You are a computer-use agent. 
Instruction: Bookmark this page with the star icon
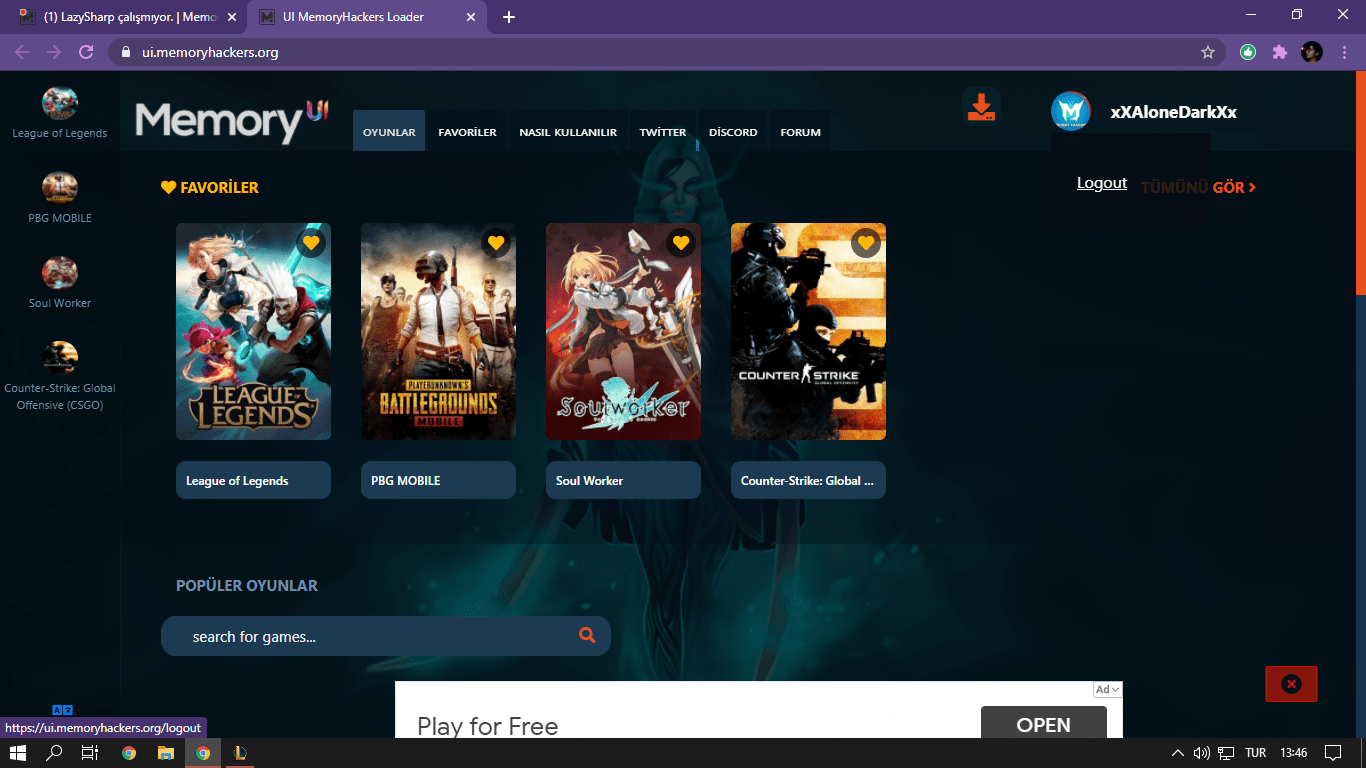point(1207,52)
